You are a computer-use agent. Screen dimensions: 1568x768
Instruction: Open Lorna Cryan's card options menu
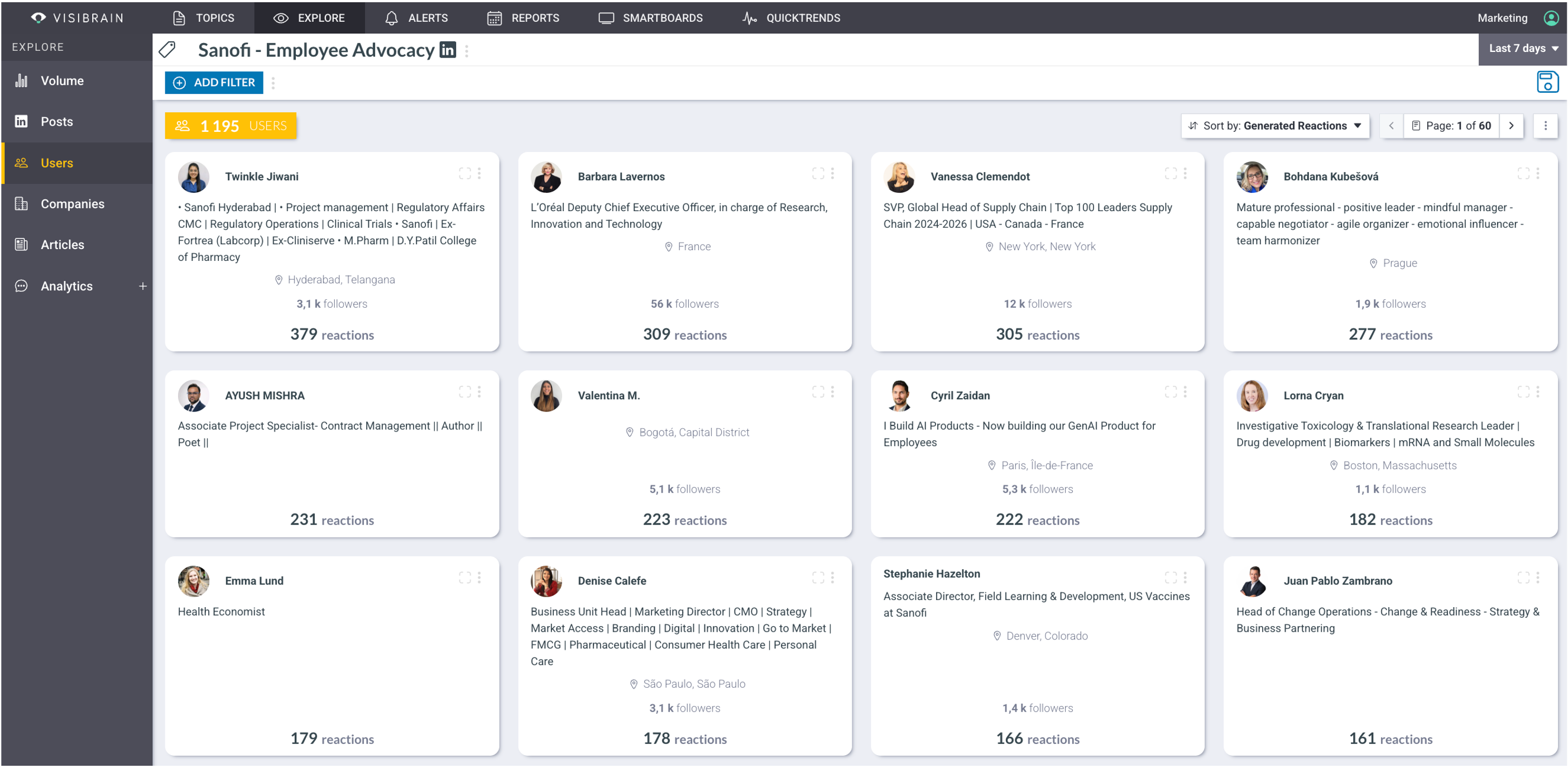[1538, 392]
